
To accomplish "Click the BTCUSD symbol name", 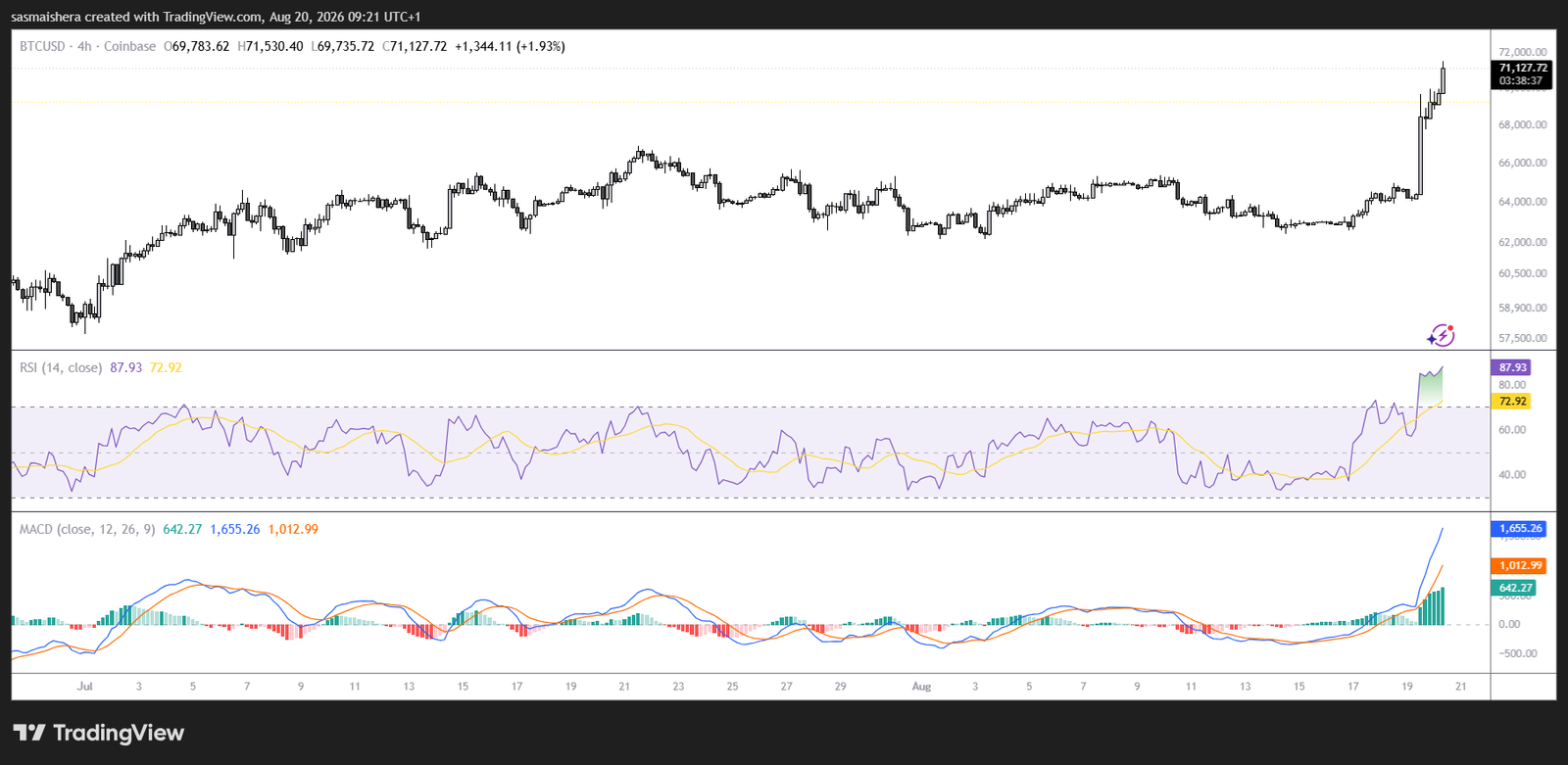I will pyautogui.click(x=42, y=46).
